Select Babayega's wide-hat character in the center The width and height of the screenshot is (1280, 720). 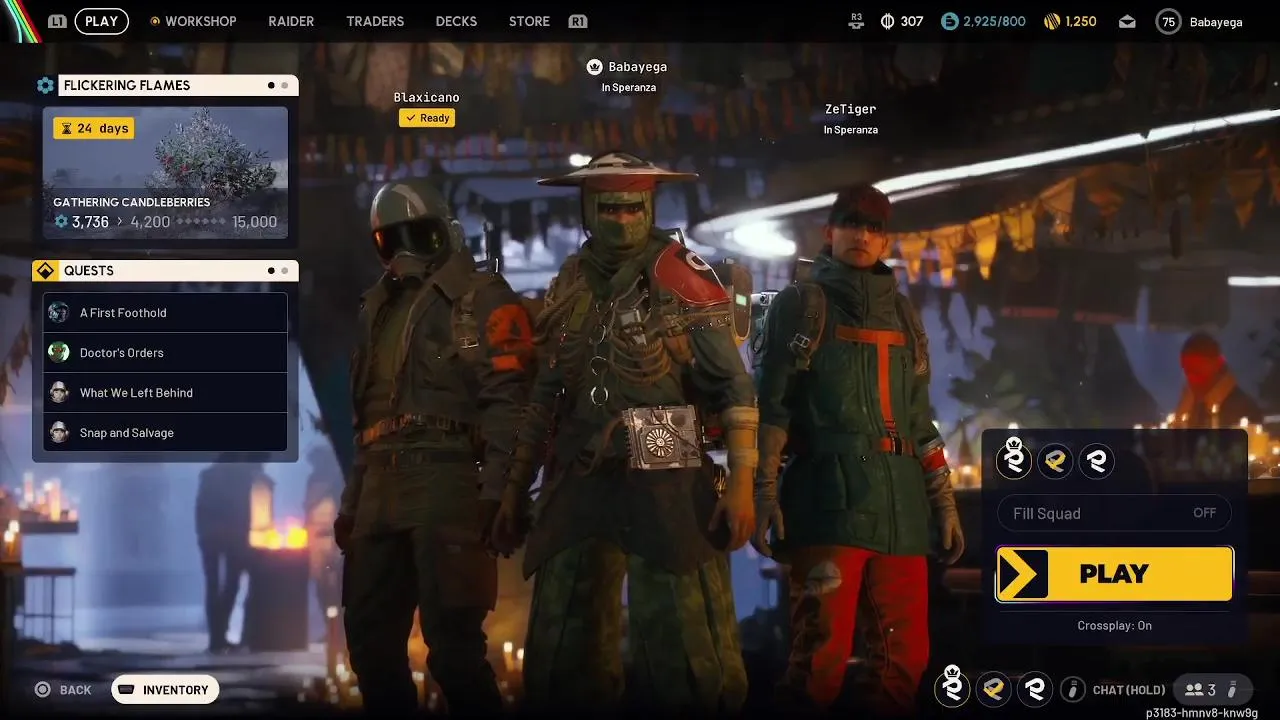tap(630, 430)
